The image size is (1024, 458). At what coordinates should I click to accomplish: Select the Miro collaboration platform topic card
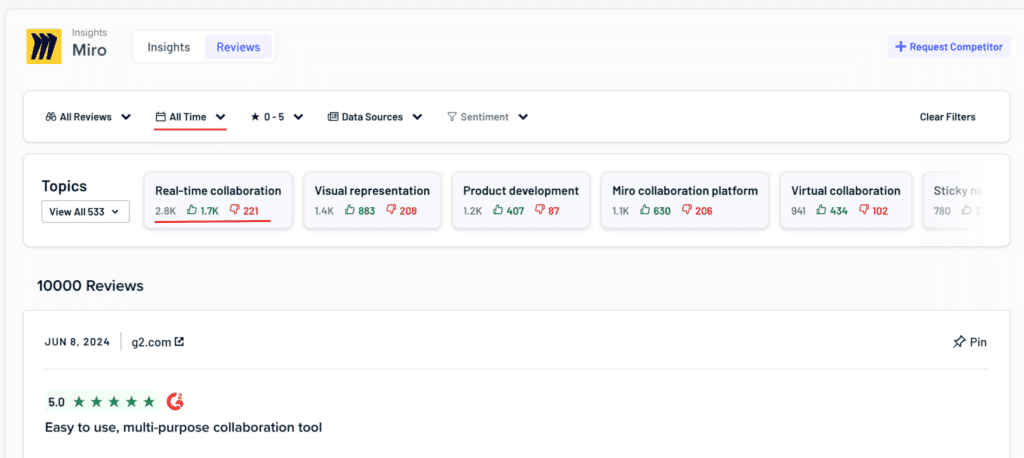[x=685, y=200]
